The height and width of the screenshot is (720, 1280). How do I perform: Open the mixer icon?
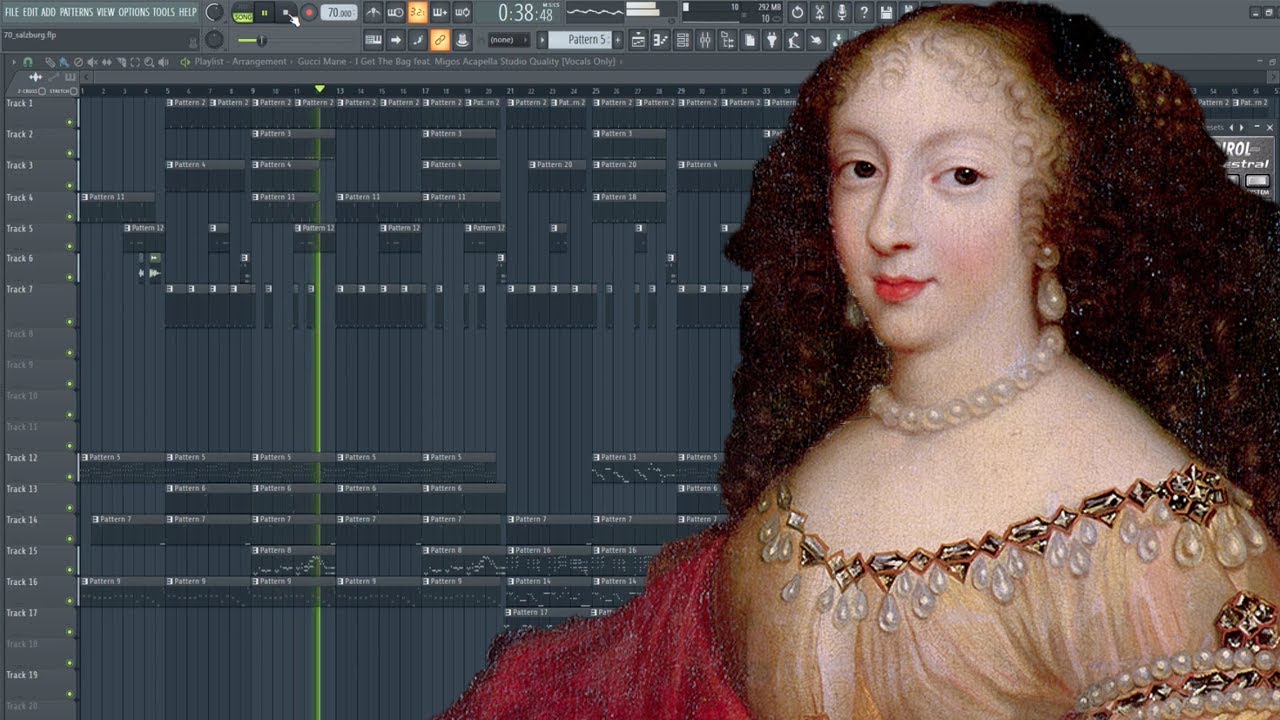click(706, 40)
